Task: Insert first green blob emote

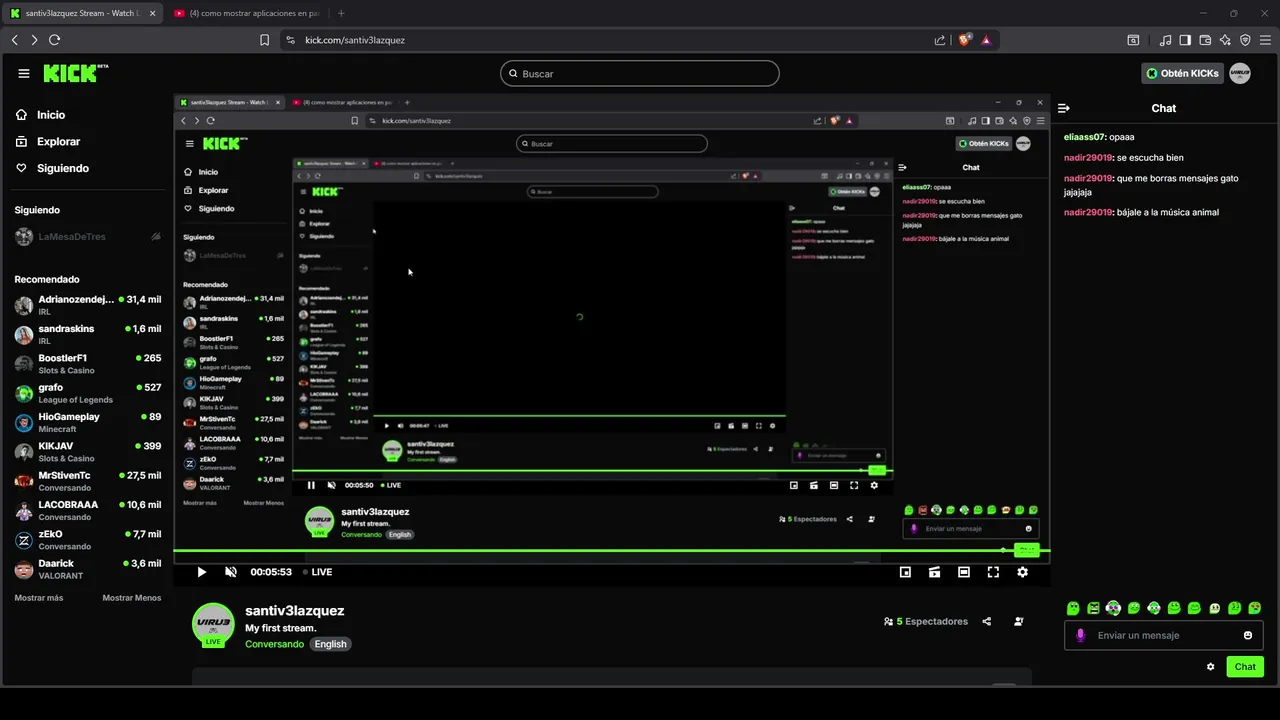Action: (1073, 608)
